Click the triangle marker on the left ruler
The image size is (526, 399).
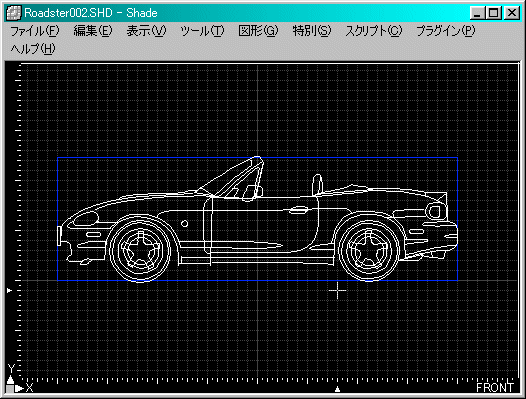pyautogui.click(x=9, y=290)
